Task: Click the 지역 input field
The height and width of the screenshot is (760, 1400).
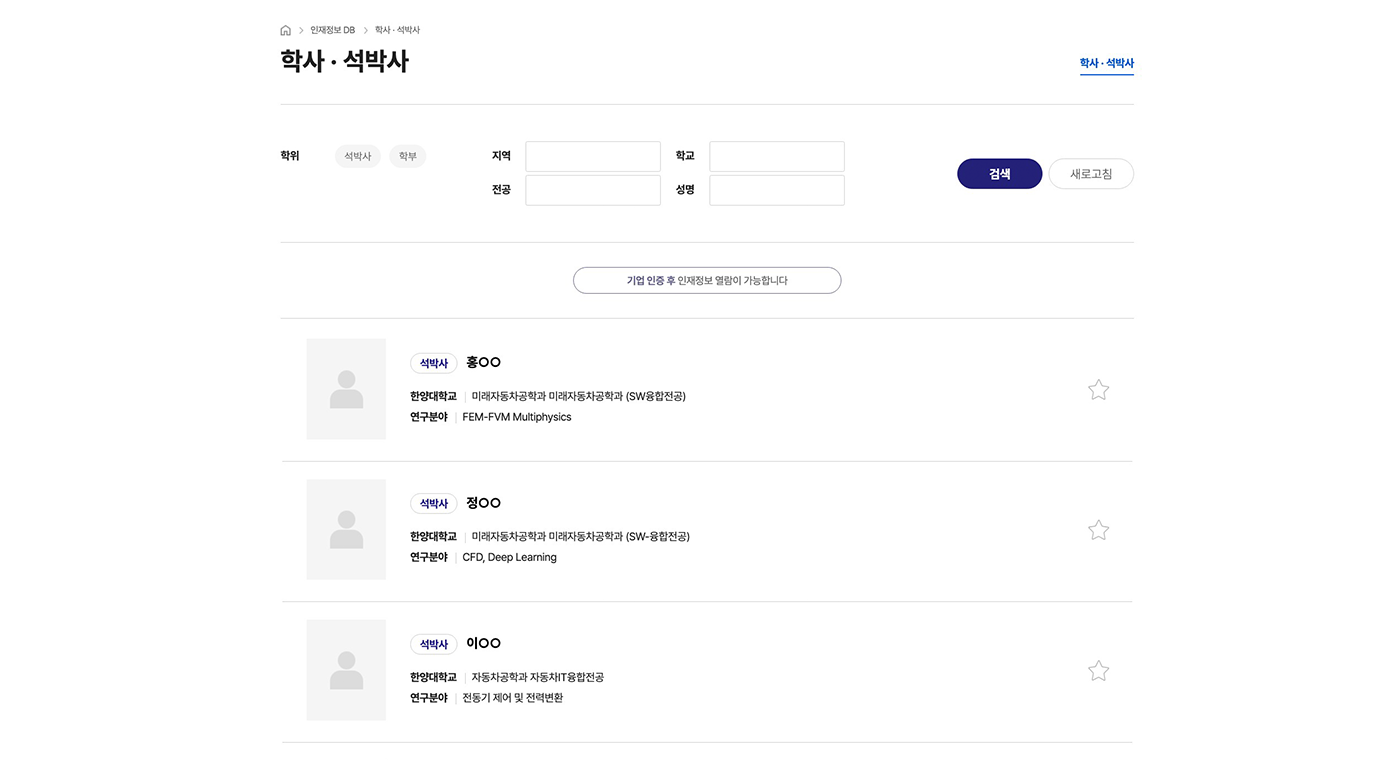Action: pyautogui.click(x=593, y=156)
